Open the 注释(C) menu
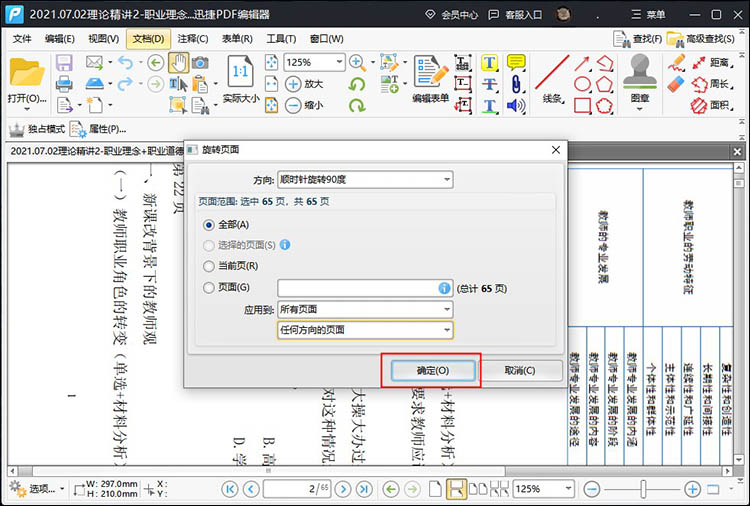 coord(193,39)
